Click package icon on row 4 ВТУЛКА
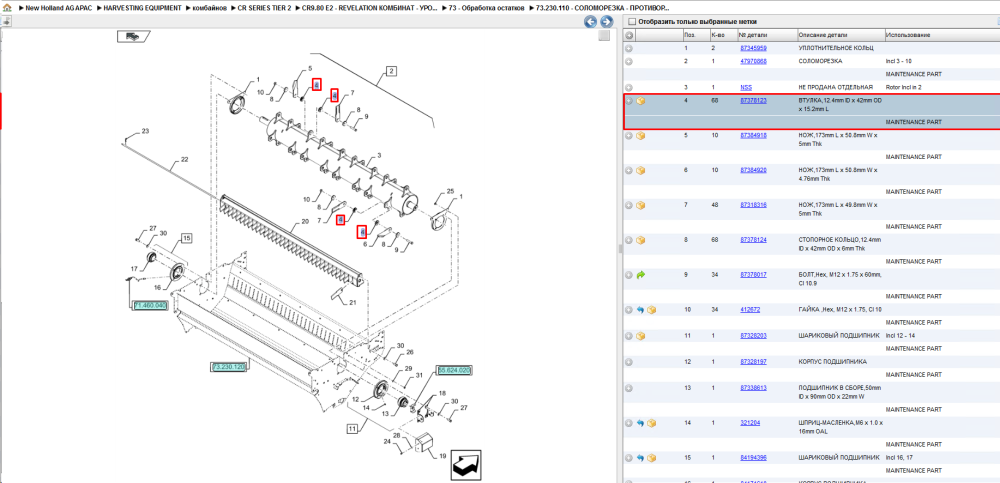 641,101
